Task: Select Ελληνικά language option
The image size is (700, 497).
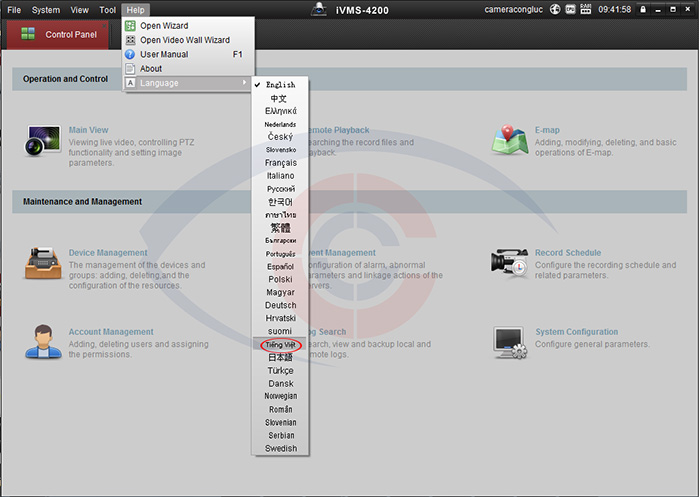Action: (x=280, y=111)
